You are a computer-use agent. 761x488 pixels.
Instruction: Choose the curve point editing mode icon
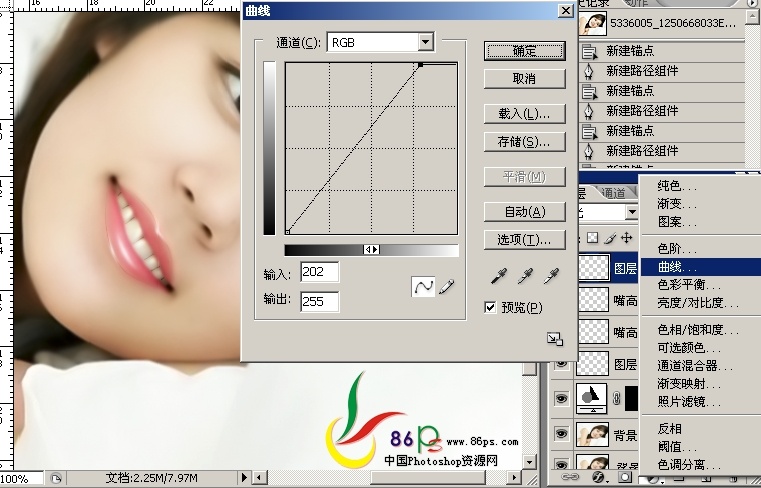[x=423, y=286]
